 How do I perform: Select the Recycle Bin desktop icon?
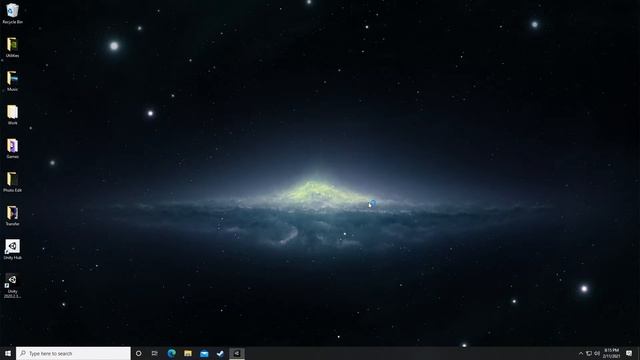pyautogui.click(x=12, y=13)
